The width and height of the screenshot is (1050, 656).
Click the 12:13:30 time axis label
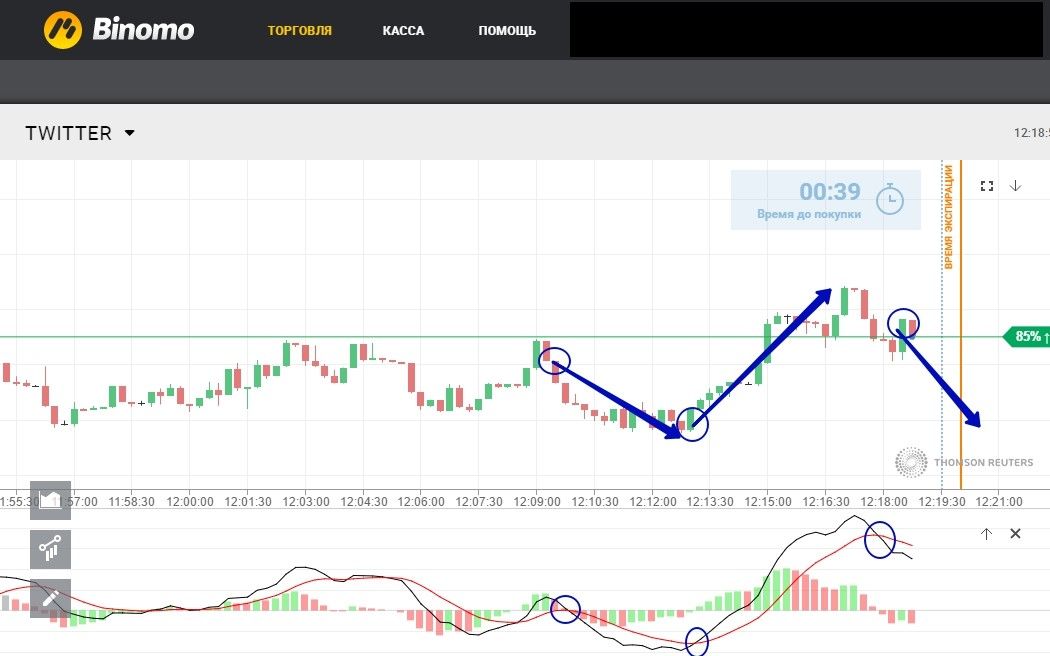(x=710, y=501)
